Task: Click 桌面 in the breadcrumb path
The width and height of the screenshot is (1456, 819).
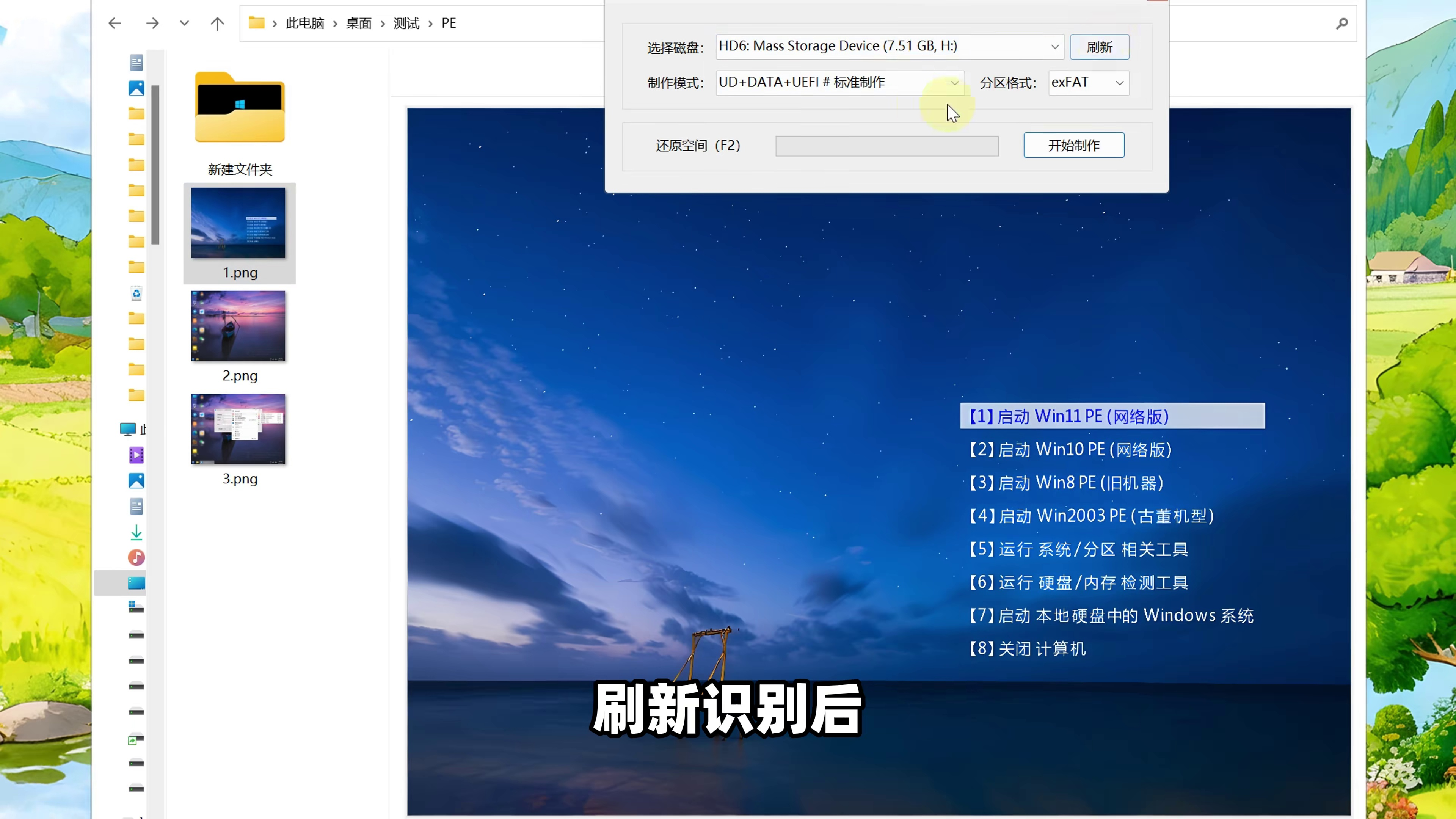Action: [358, 23]
